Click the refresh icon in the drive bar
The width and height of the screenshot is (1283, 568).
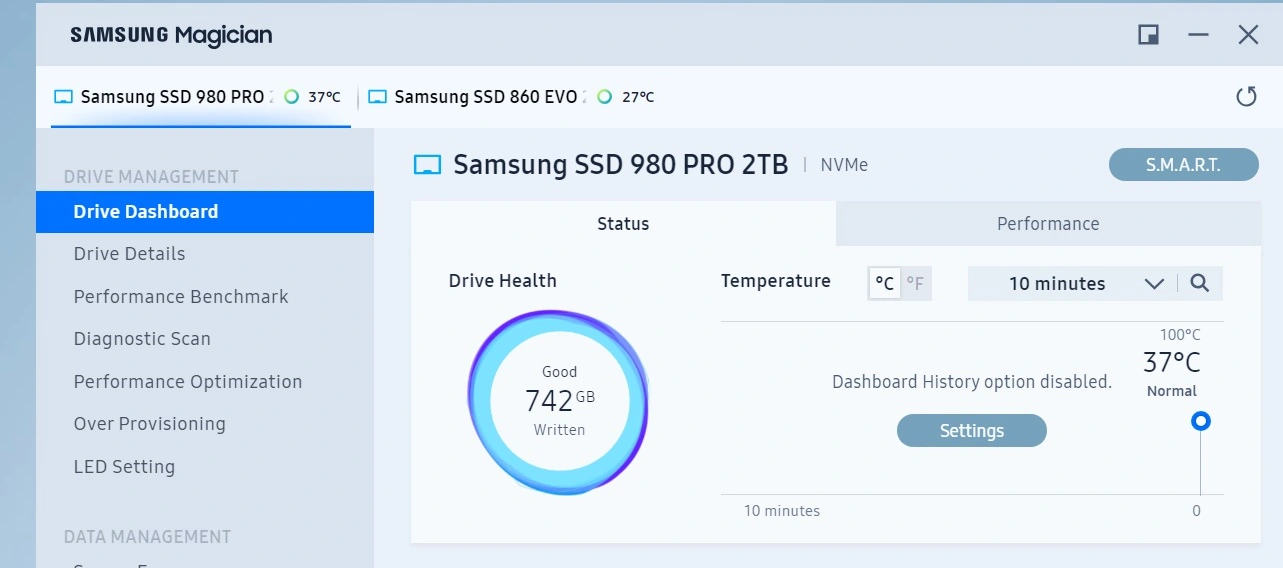(x=1246, y=97)
